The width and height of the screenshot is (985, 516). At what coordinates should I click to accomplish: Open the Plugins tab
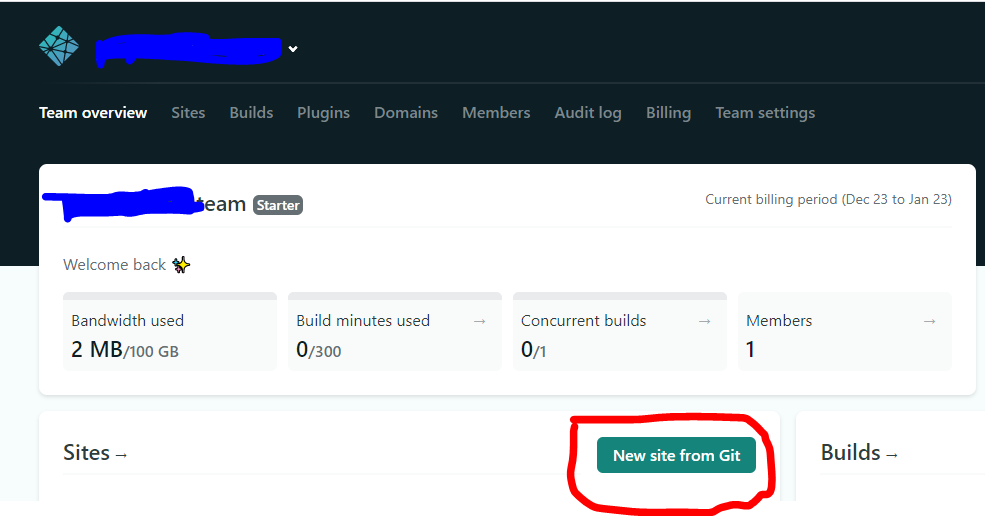[x=324, y=113]
